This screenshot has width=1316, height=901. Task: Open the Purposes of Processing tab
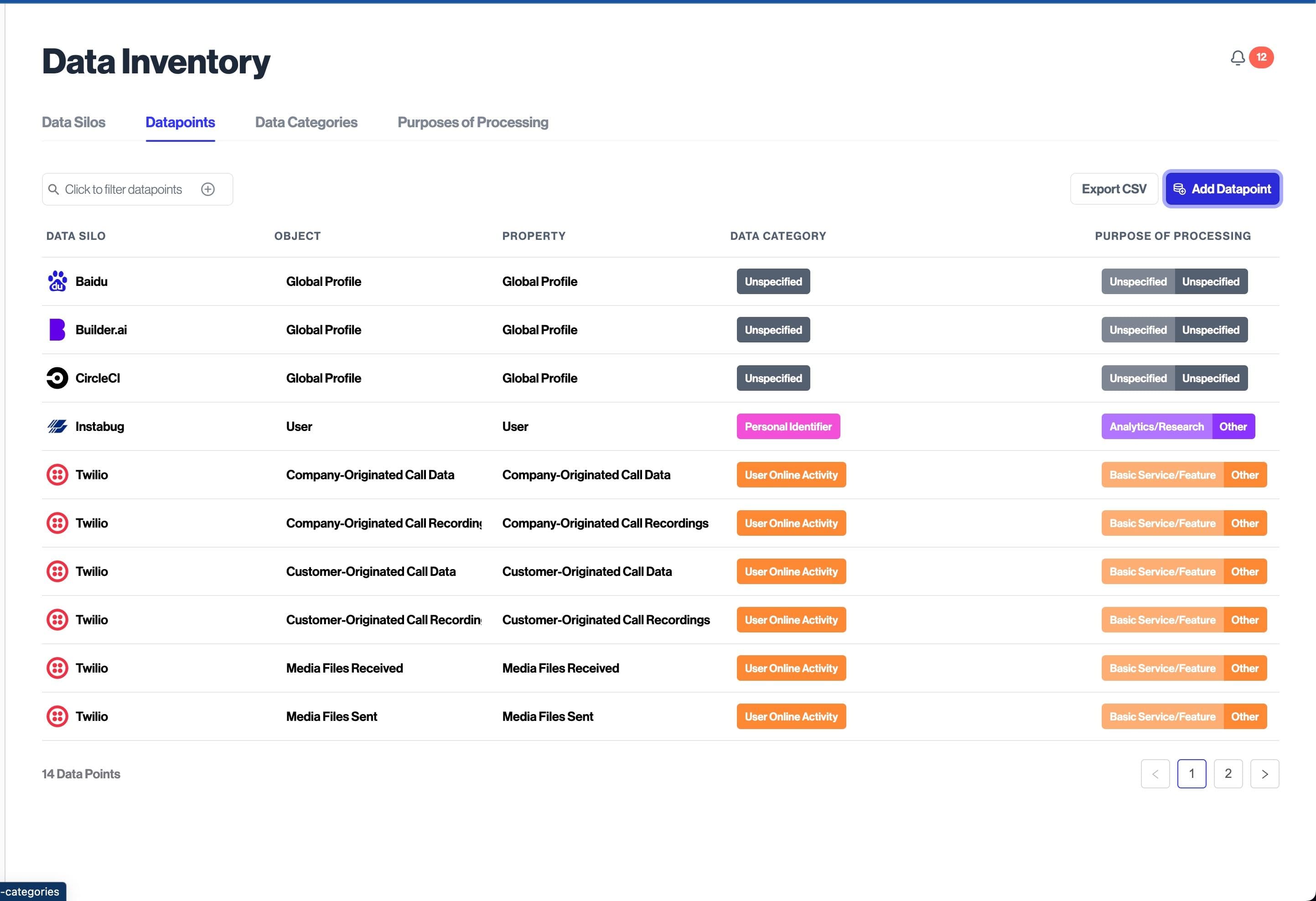(x=472, y=122)
